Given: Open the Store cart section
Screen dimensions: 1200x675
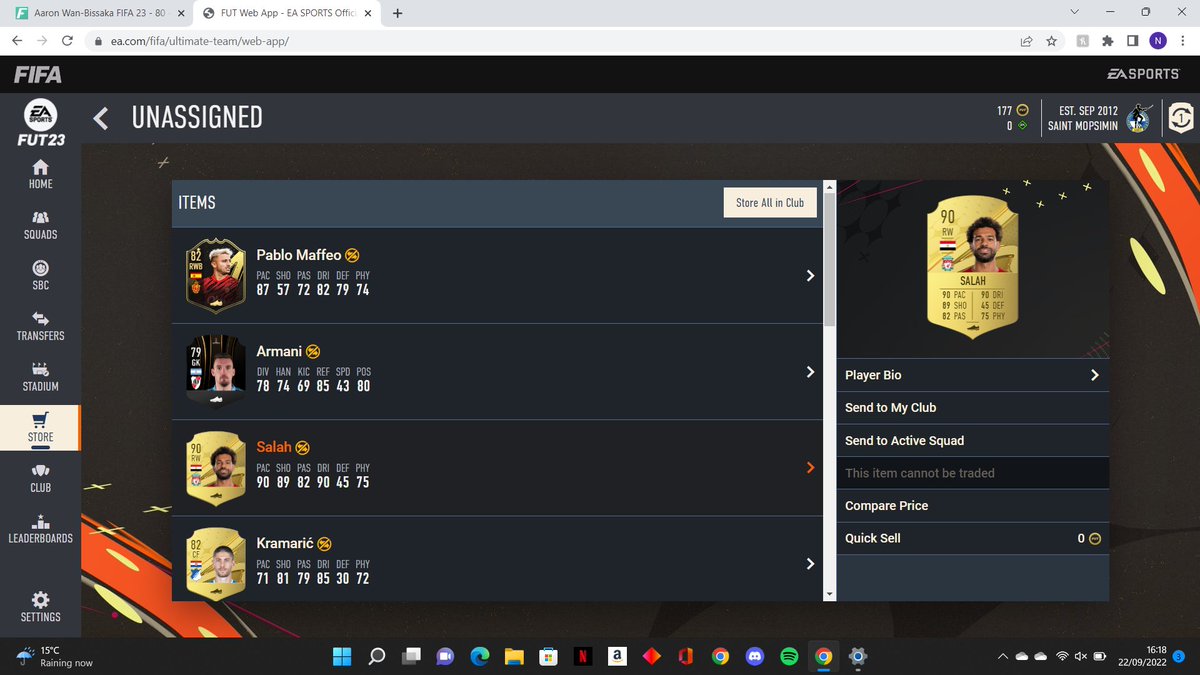Looking at the screenshot, I should point(40,428).
